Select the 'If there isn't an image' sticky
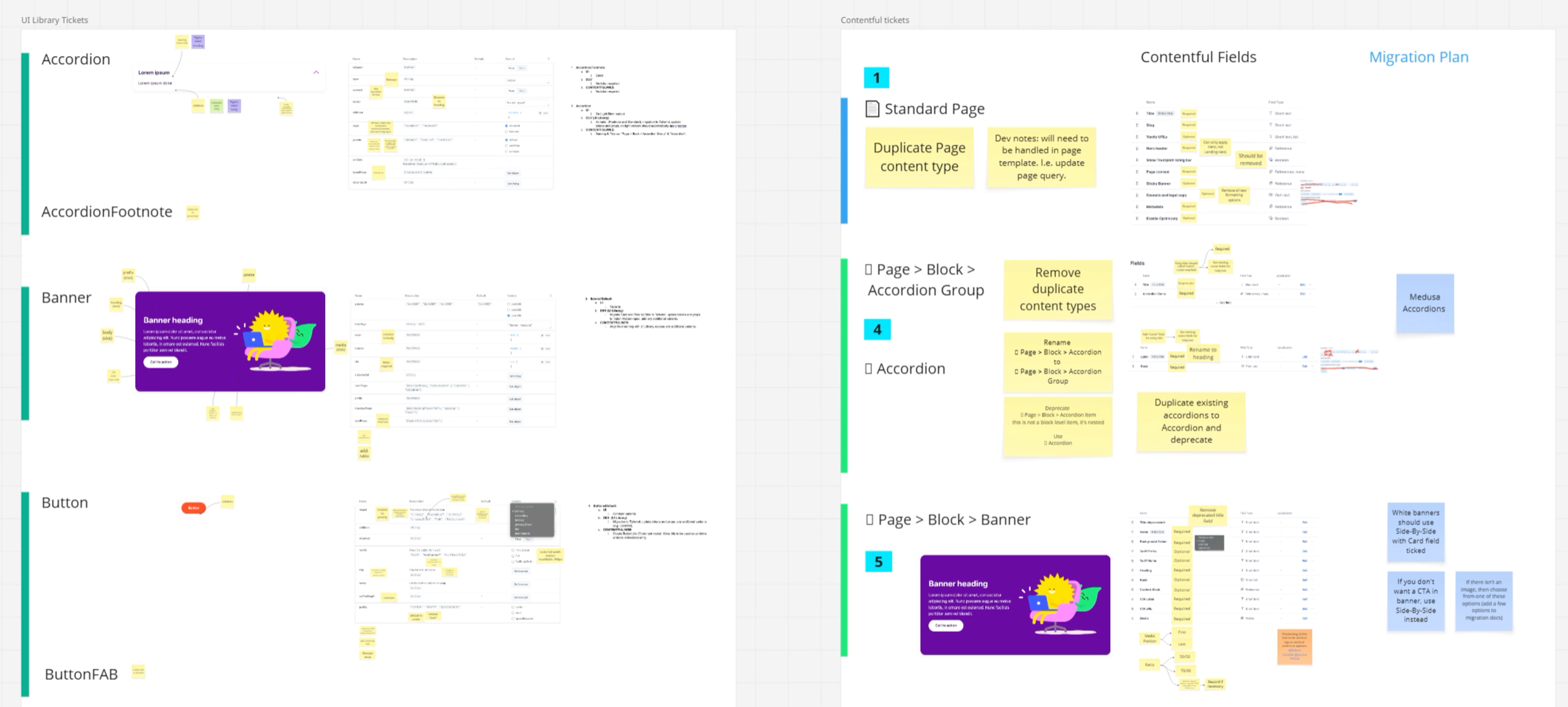This screenshot has width=1568, height=707. 1483,600
